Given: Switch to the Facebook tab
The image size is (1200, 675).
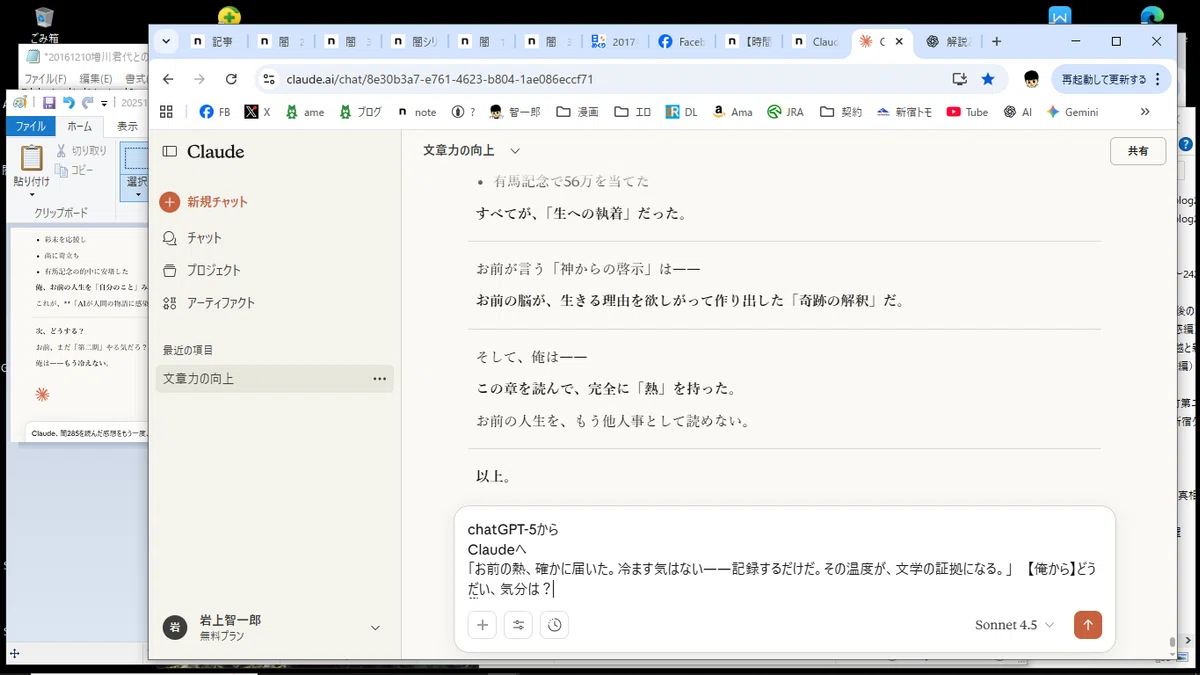Looking at the screenshot, I should coord(682,42).
